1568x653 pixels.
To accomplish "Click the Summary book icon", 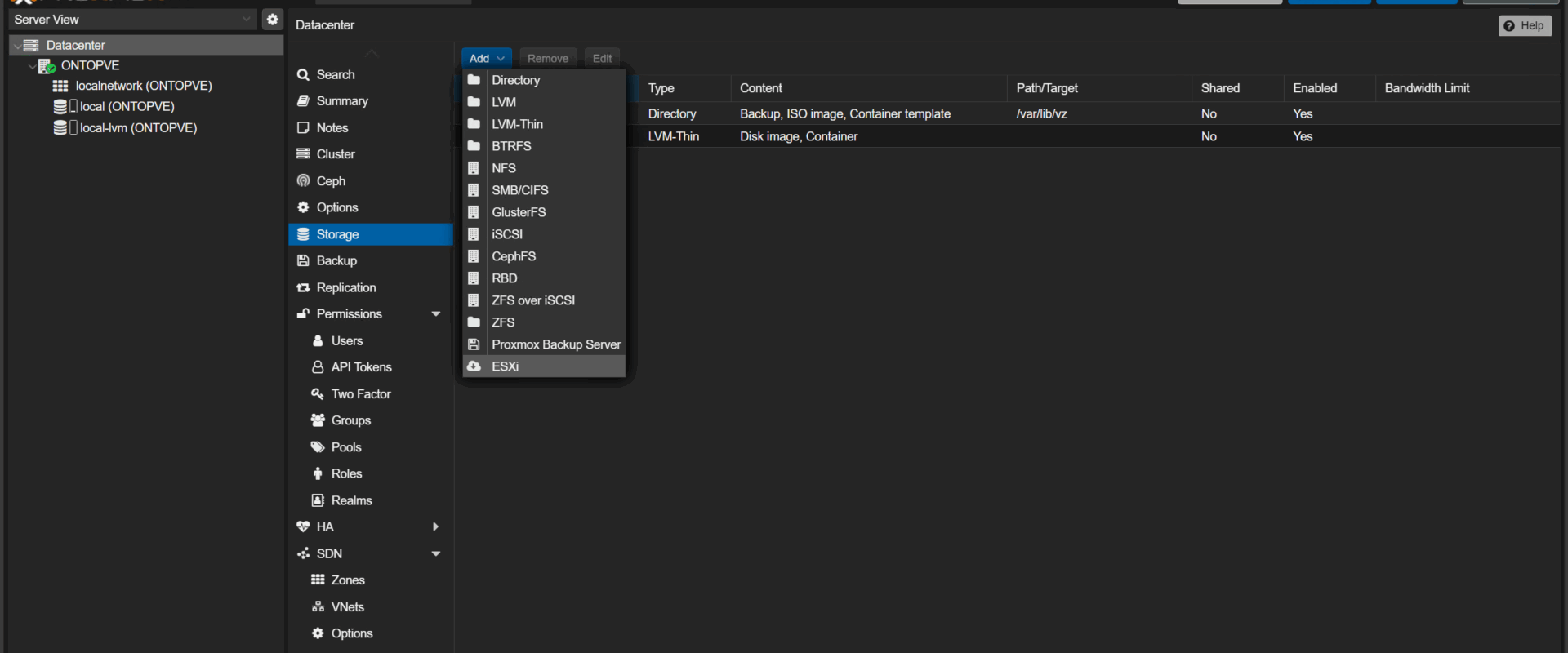I will [303, 101].
